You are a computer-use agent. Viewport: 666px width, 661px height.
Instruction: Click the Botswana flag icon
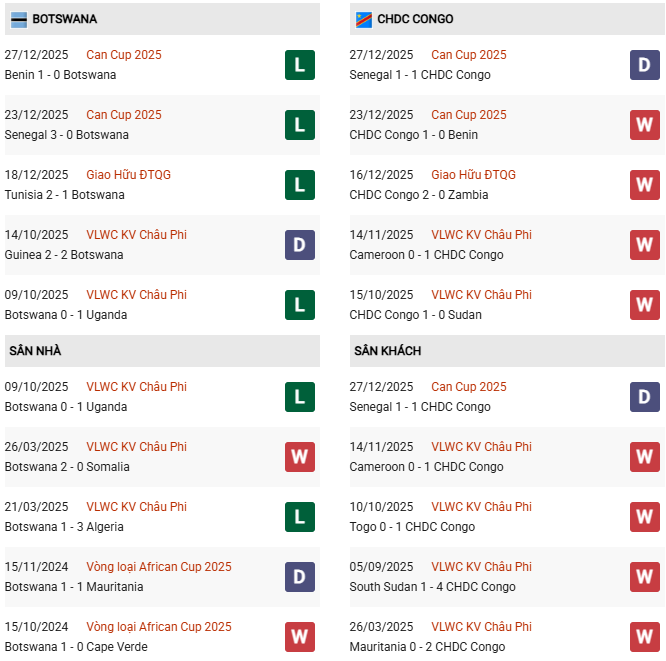19,19
